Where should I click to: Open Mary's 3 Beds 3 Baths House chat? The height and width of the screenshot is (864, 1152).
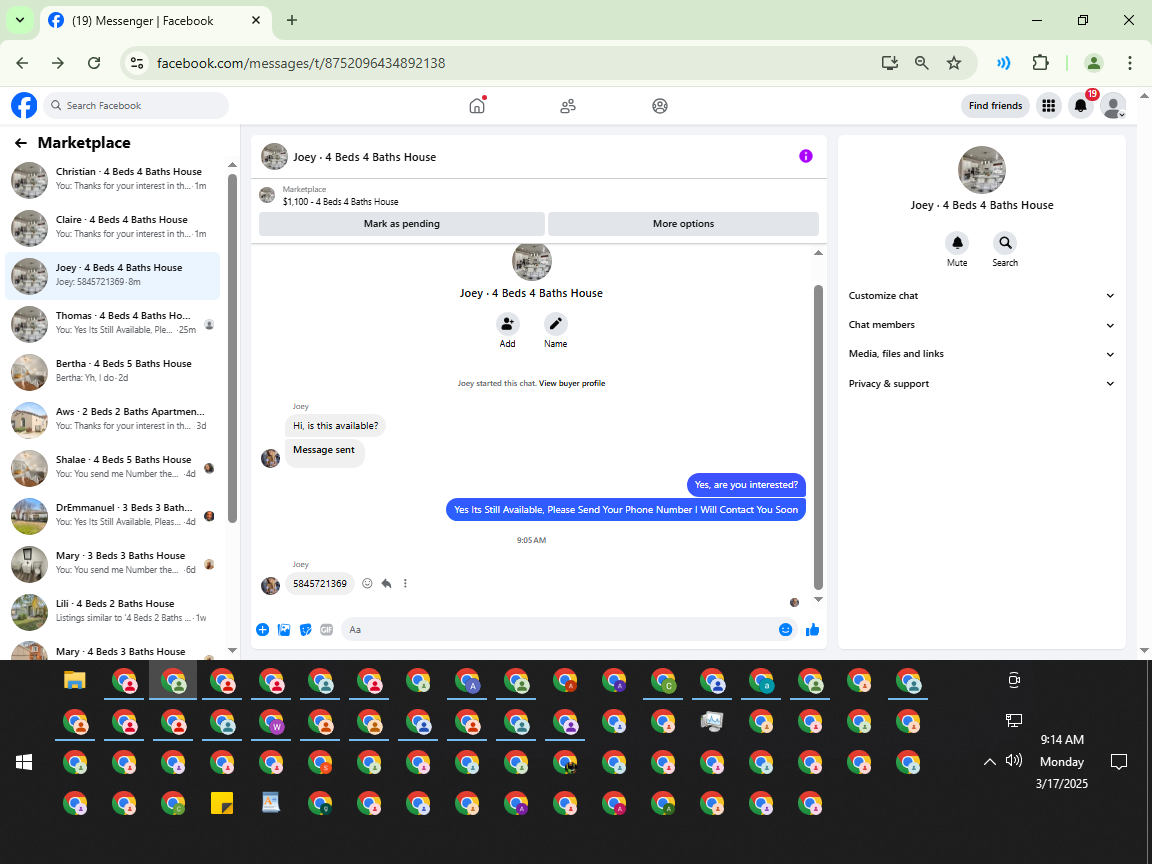pyautogui.click(x=112, y=564)
